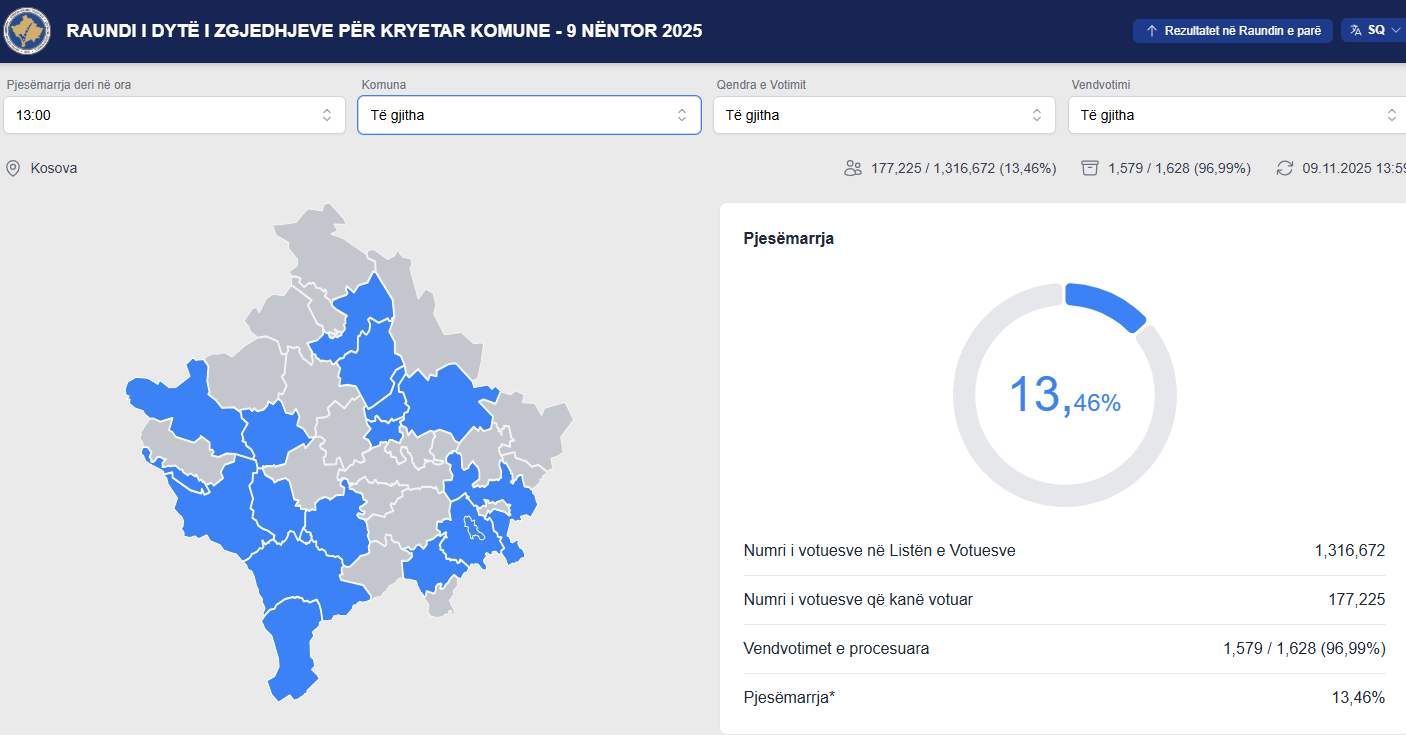Click the Kosova location label

coord(54,168)
